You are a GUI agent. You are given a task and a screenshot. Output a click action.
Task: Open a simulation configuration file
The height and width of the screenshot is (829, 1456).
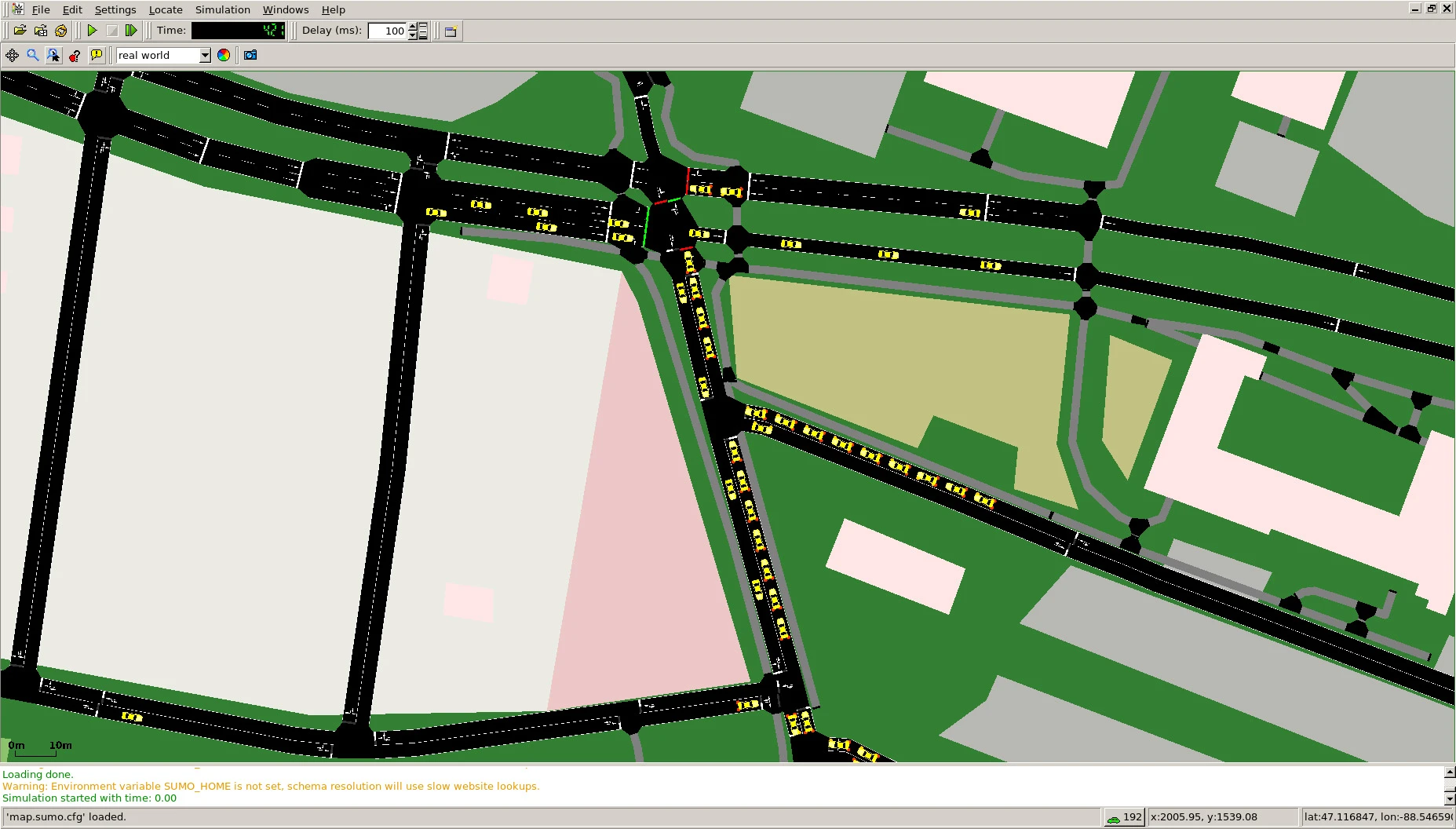20,30
